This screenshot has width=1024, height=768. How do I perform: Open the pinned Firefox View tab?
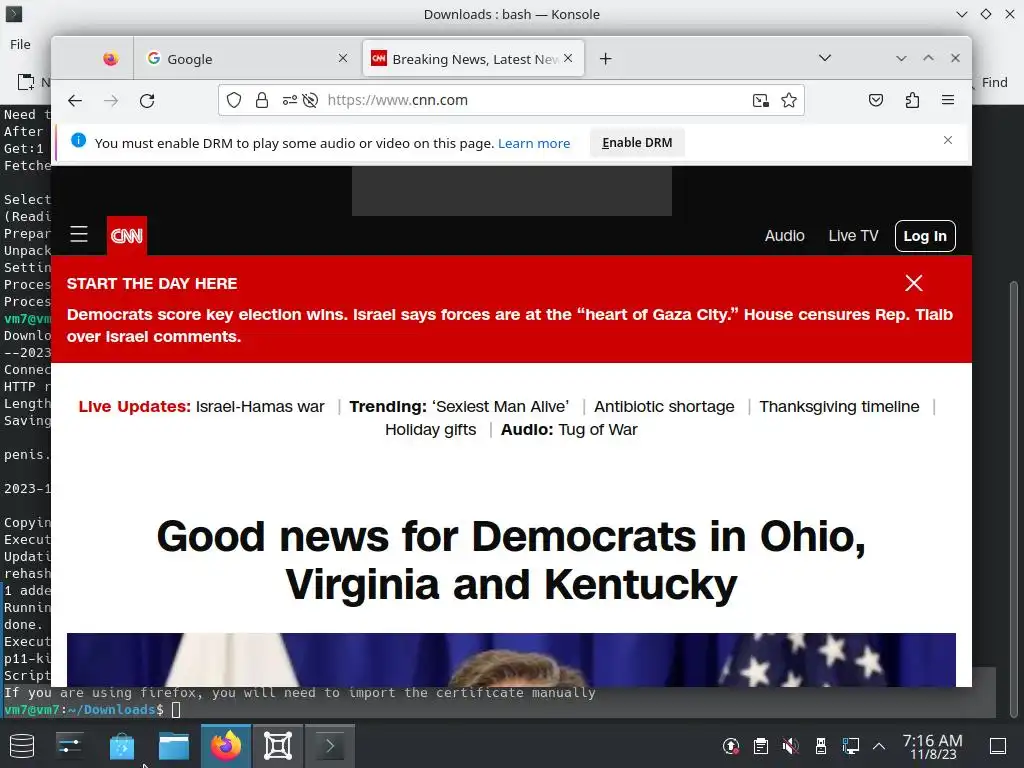(x=110, y=59)
